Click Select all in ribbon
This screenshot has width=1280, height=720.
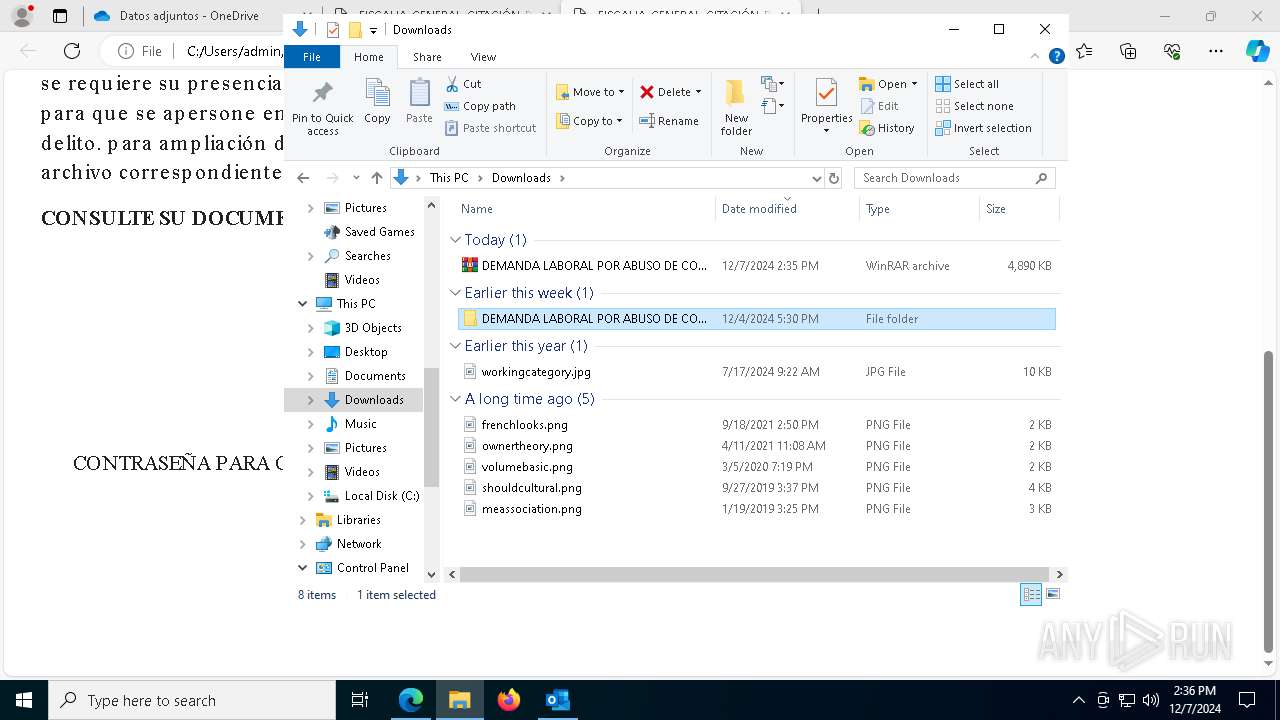point(967,84)
